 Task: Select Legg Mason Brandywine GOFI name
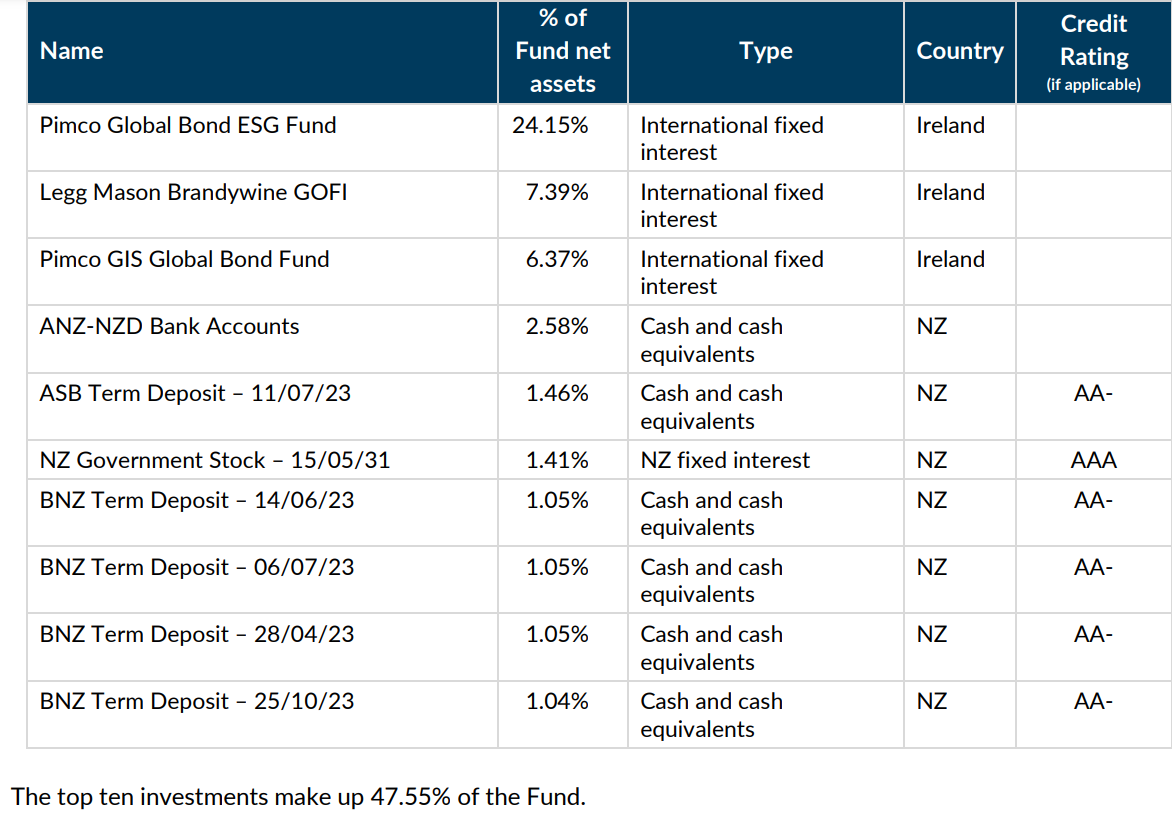tap(193, 193)
